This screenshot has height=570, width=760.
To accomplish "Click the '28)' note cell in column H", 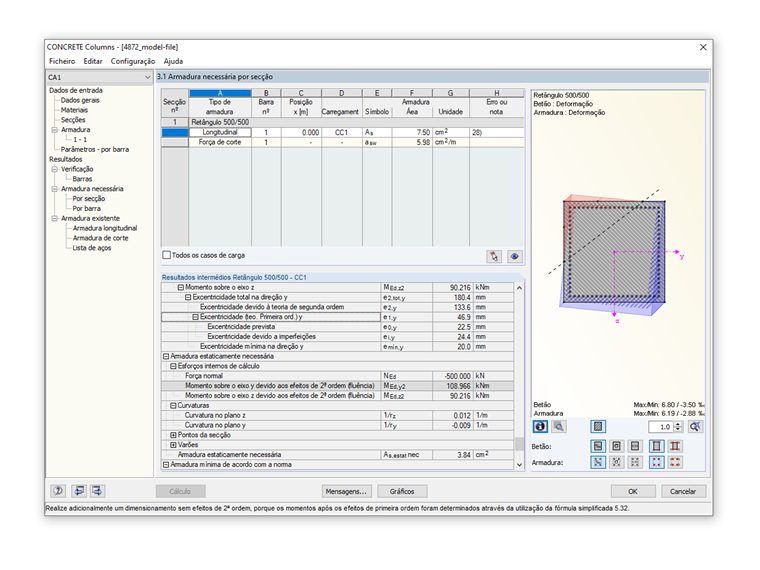I will pos(497,132).
